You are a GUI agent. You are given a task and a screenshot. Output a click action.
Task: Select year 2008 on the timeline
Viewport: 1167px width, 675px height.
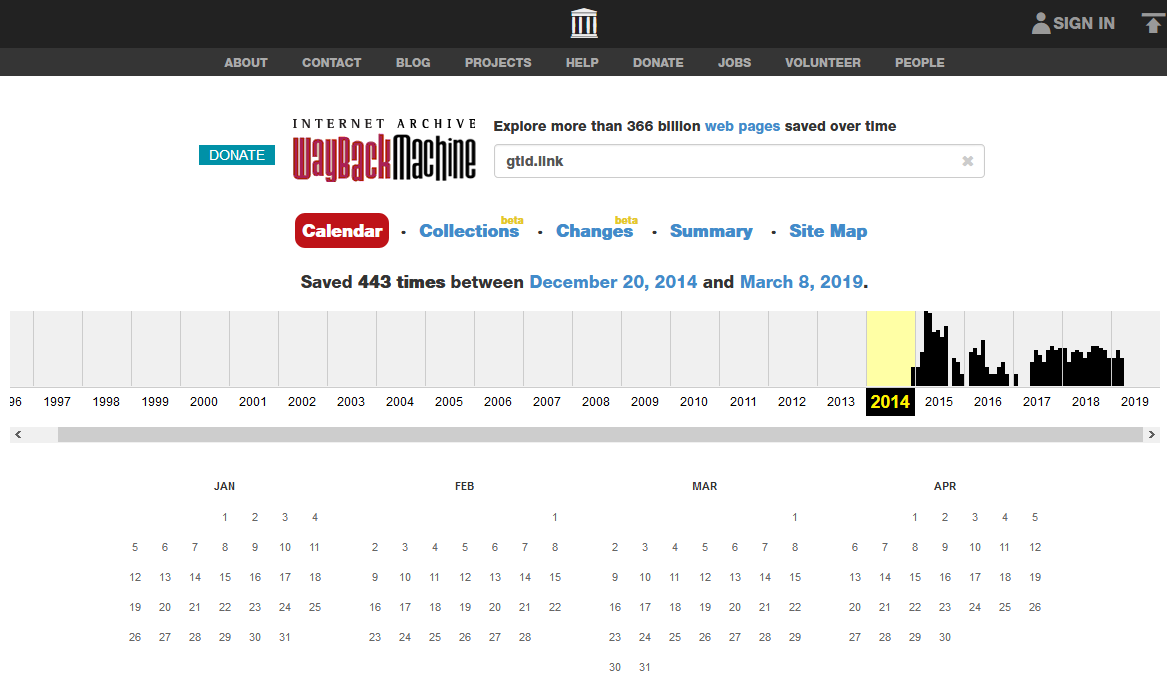click(596, 402)
